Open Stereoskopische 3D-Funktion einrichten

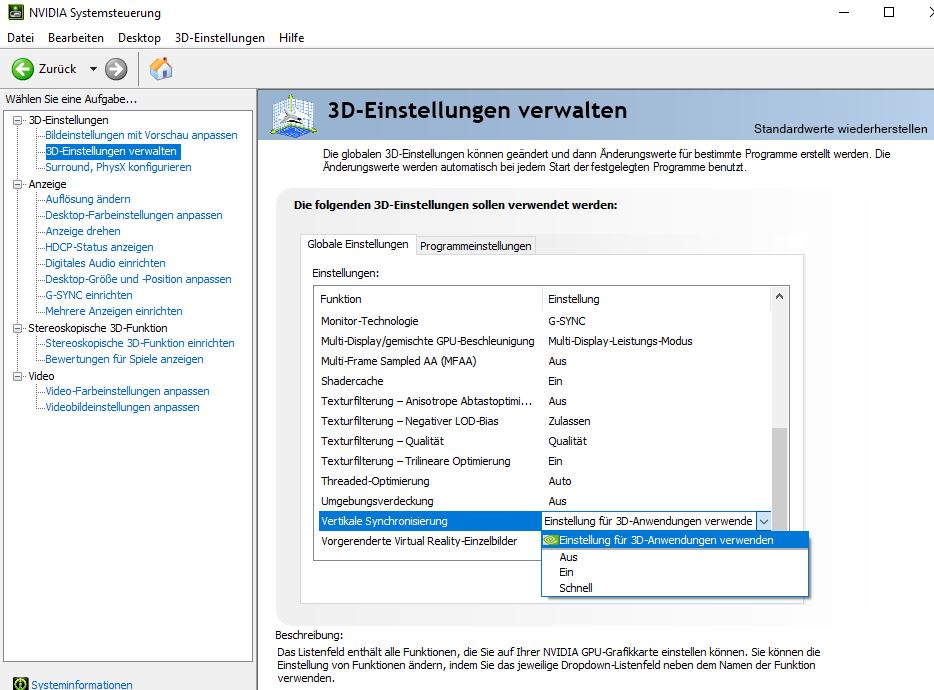click(x=139, y=343)
